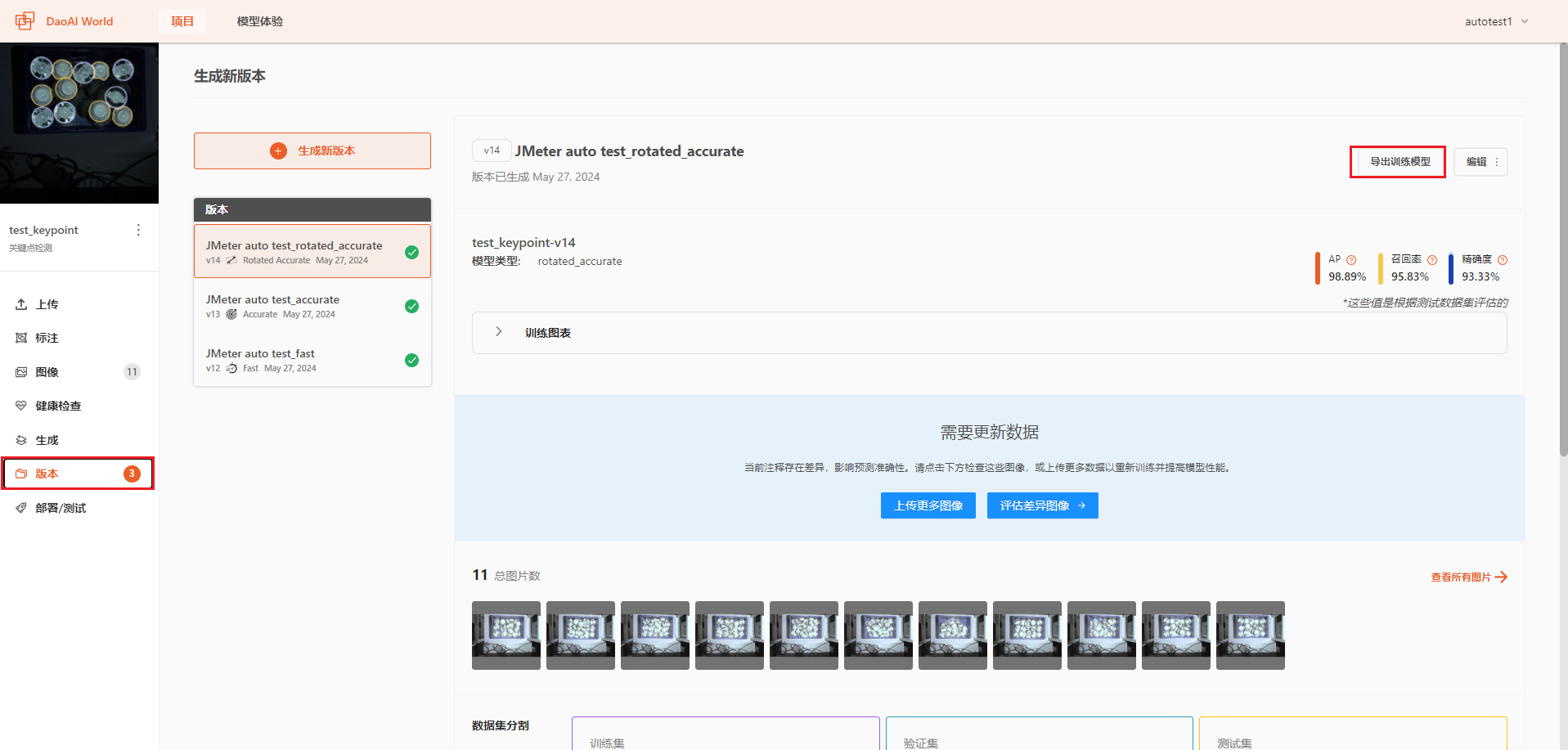Go to 版本 in the sidebar
The height and width of the screenshot is (750, 1568).
pos(79,474)
